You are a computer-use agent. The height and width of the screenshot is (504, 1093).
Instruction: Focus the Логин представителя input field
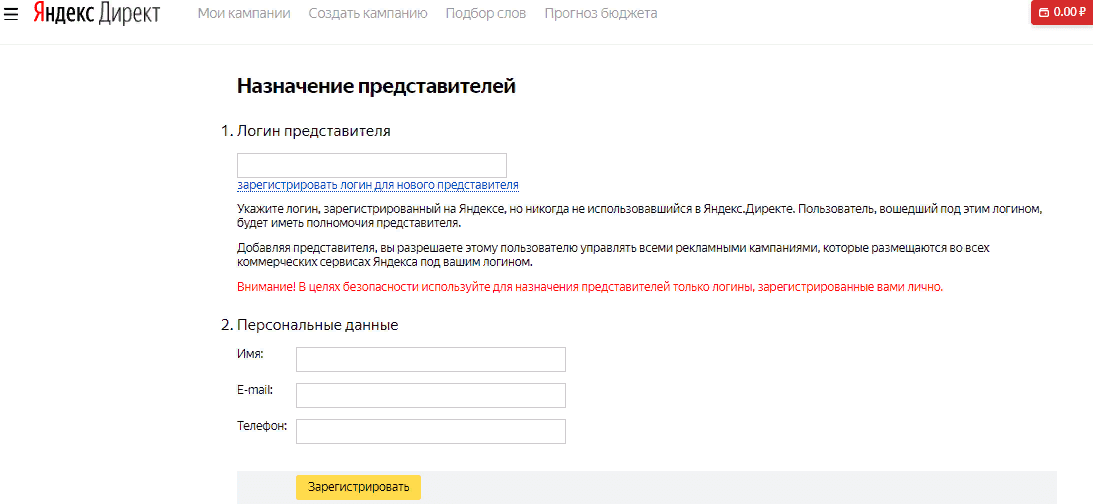coord(371,166)
